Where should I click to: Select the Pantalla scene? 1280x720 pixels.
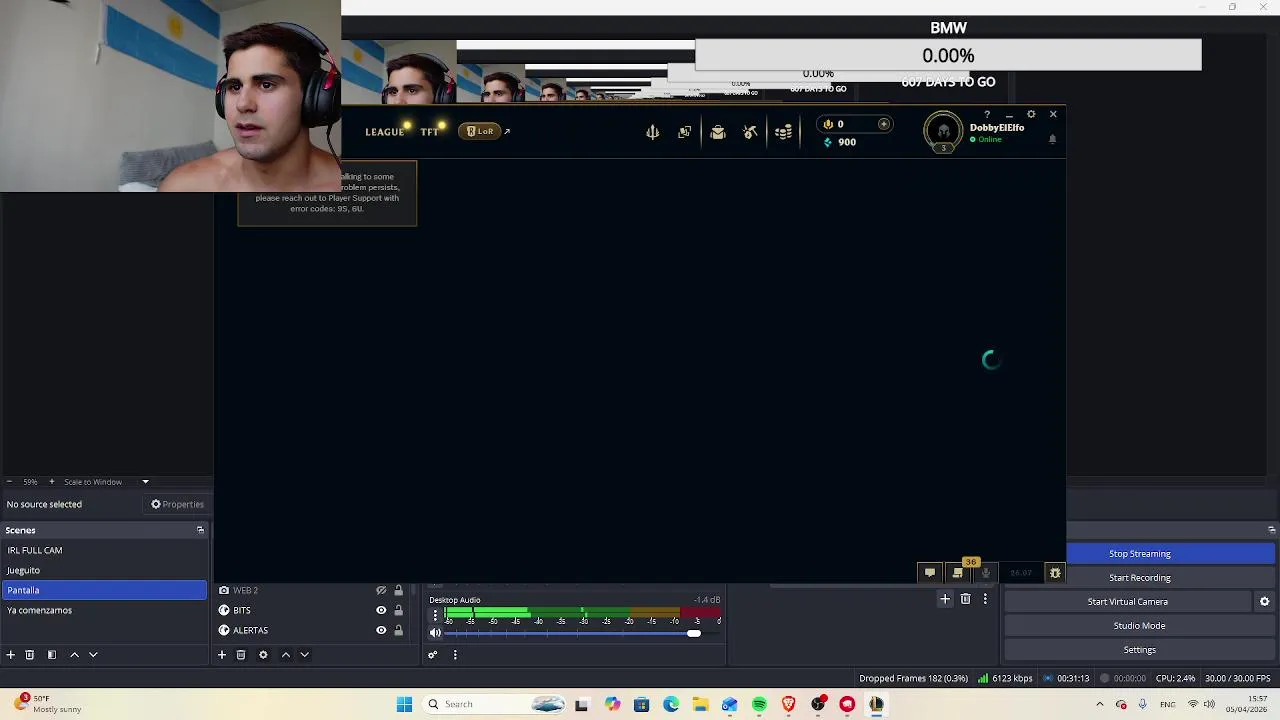pyautogui.click(x=104, y=590)
